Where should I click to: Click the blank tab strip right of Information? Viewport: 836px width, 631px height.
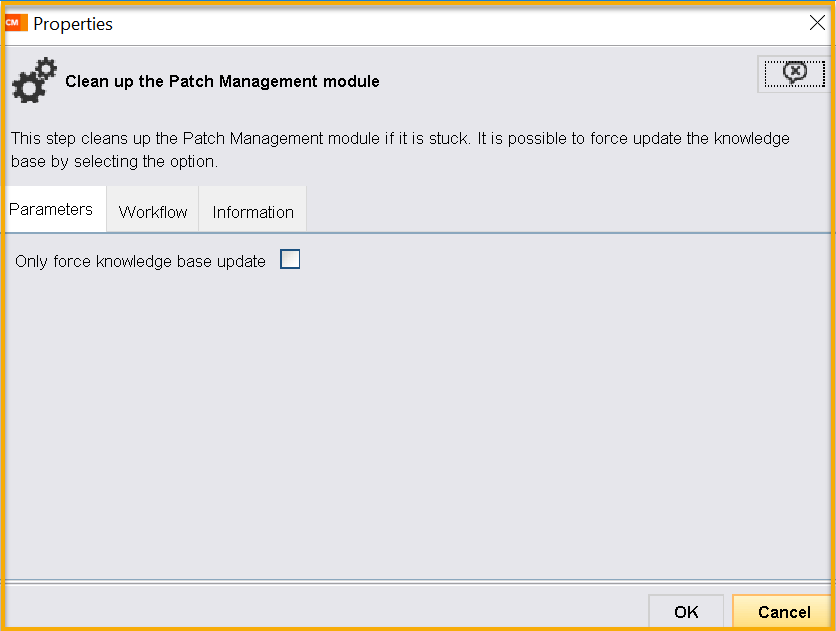point(570,210)
